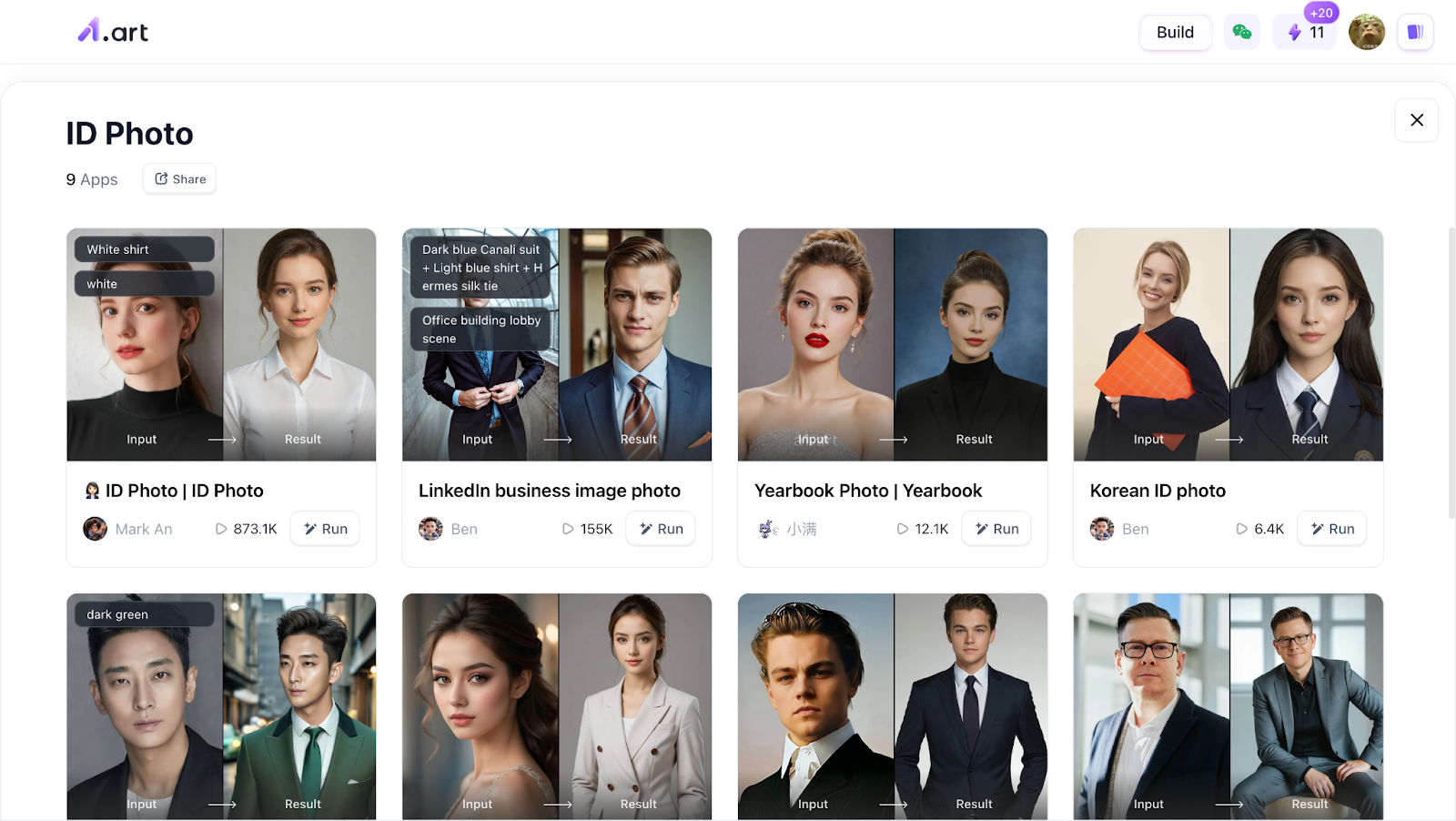Click Ben's avatar on LinkedIn card

[x=430, y=529]
